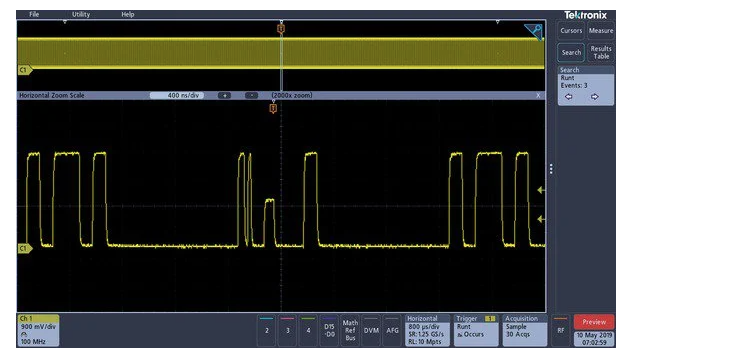The image size is (746, 360).
Task: Click the zoom magnifier icon in overview
Action: coord(534,32)
